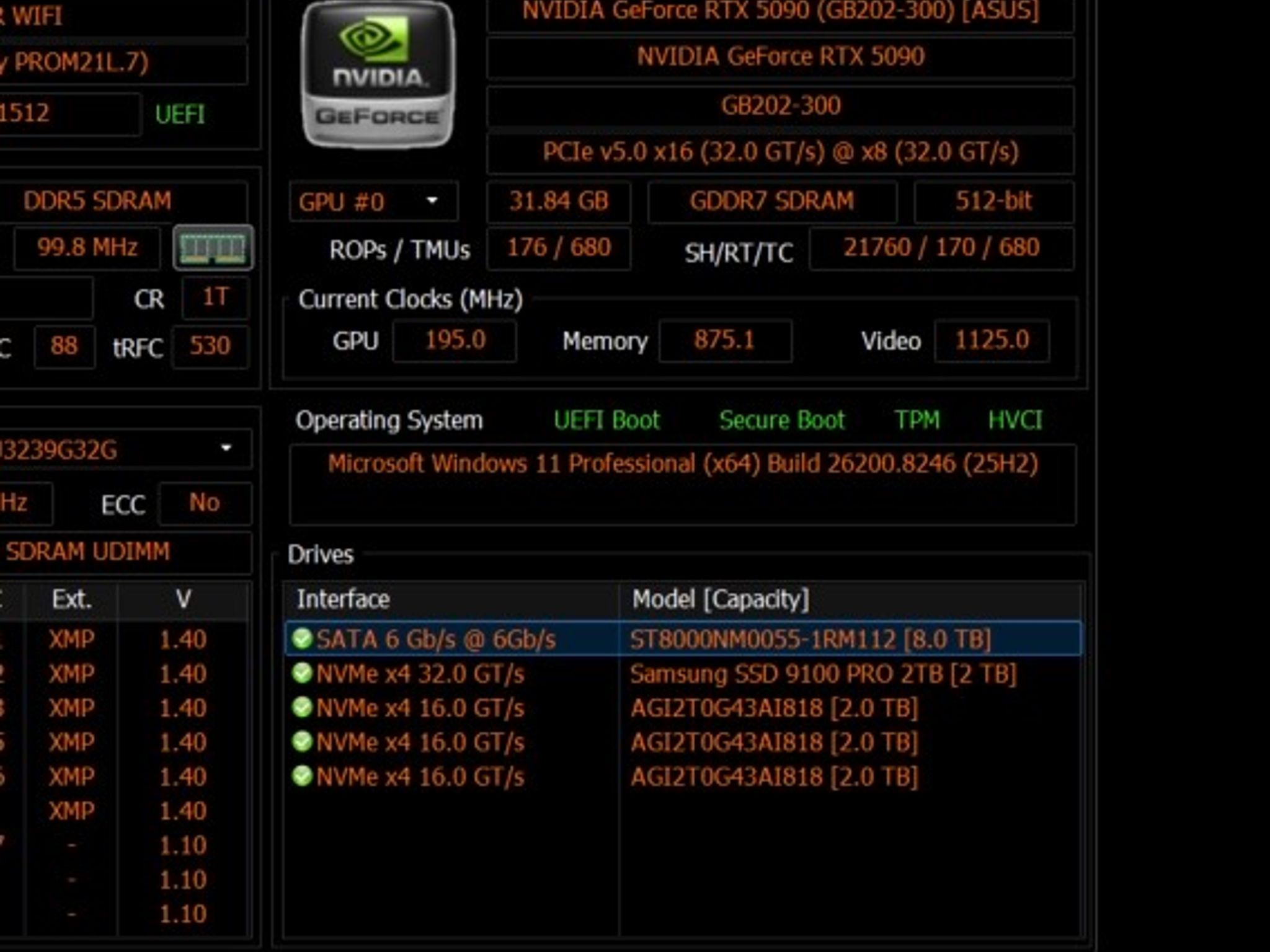Image resolution: width=1270 pixels, height=952 pixels.
Task: Select the Samsung SSD 9100 PRO 2TB drive
Action: [x=823, y=674]
